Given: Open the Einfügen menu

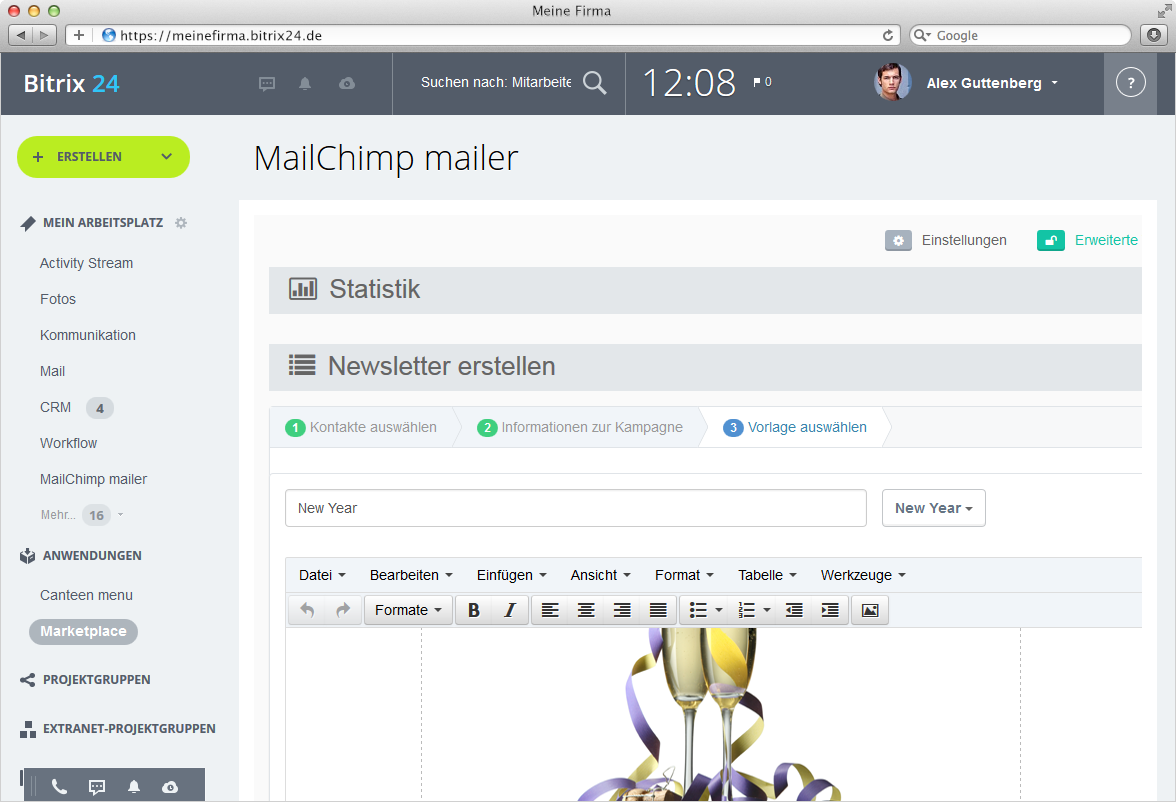Looking at the screenshot, I should [x=512, y=575].
